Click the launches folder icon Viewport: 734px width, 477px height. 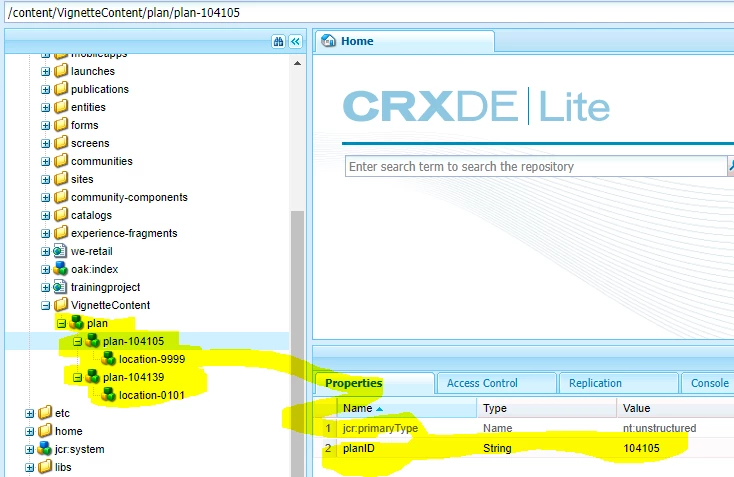(61, 71)
